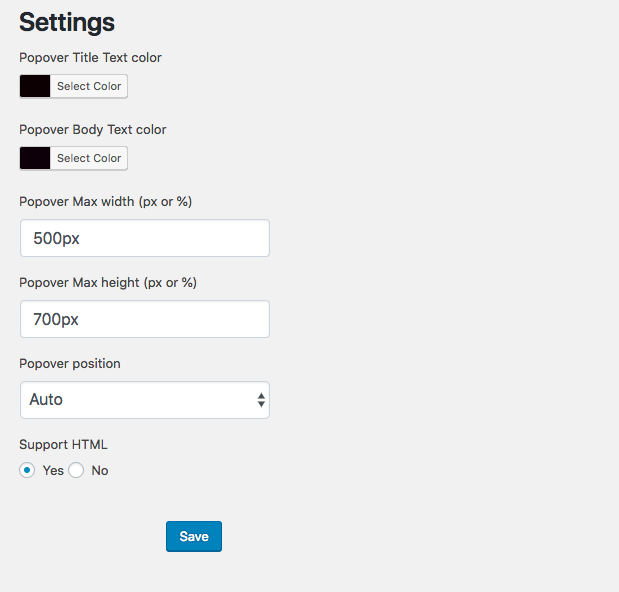Click the "Popover Body Text color" label
This screenshot has height=592, width=619.
pyautogui.click(x=92, y=129)
